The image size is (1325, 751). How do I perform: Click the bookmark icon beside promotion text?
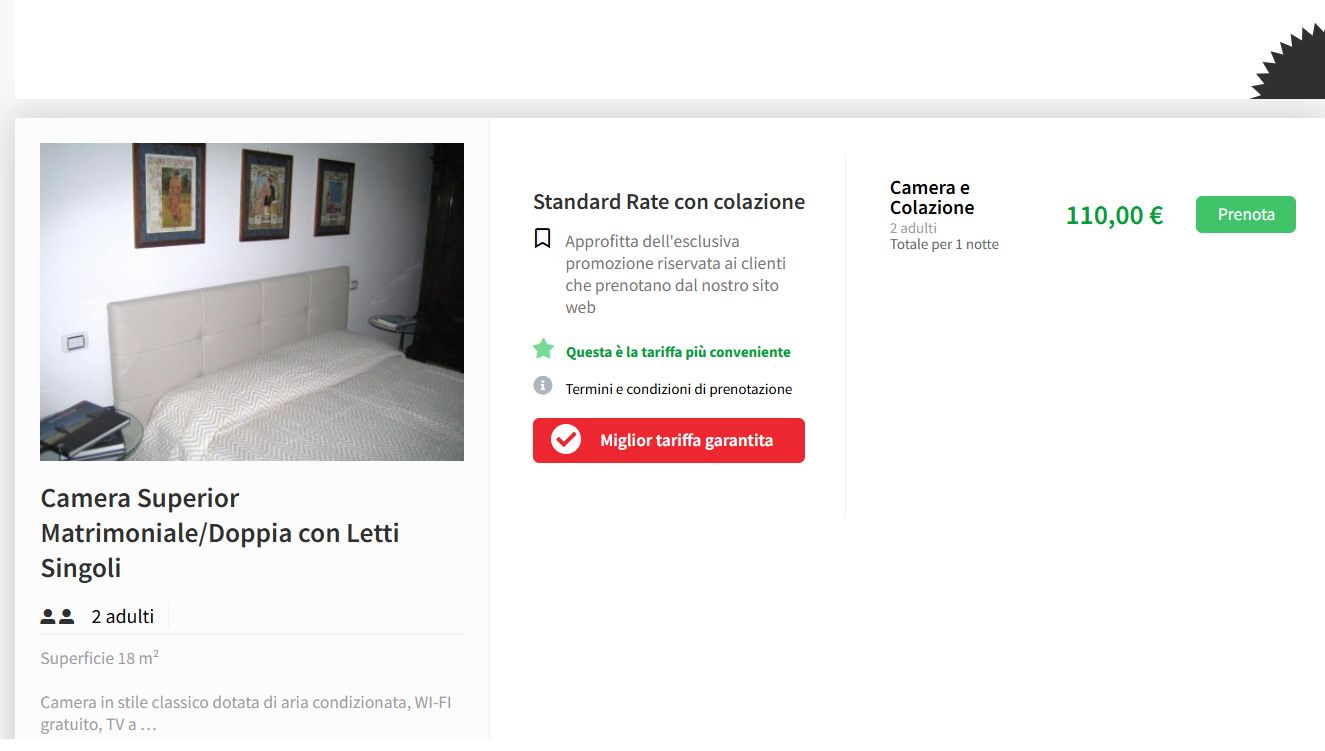pyautogui.click(x=543, y=238)
